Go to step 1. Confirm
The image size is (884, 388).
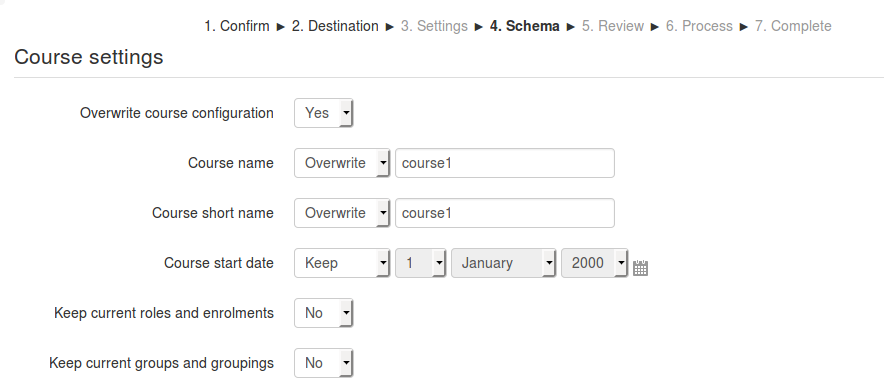click(237, 27)
